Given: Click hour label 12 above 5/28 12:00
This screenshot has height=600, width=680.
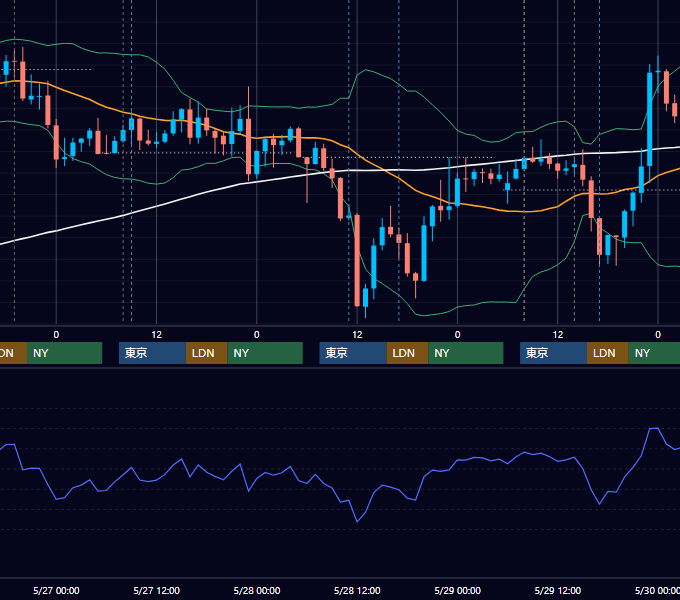Looking at the screenshot, I should (357, 335).
